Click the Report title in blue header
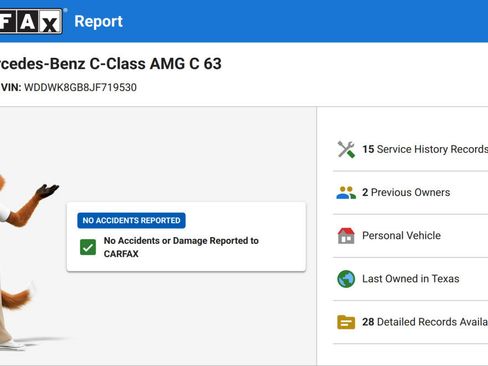The image size is (488, 366). tap(98, 22)
